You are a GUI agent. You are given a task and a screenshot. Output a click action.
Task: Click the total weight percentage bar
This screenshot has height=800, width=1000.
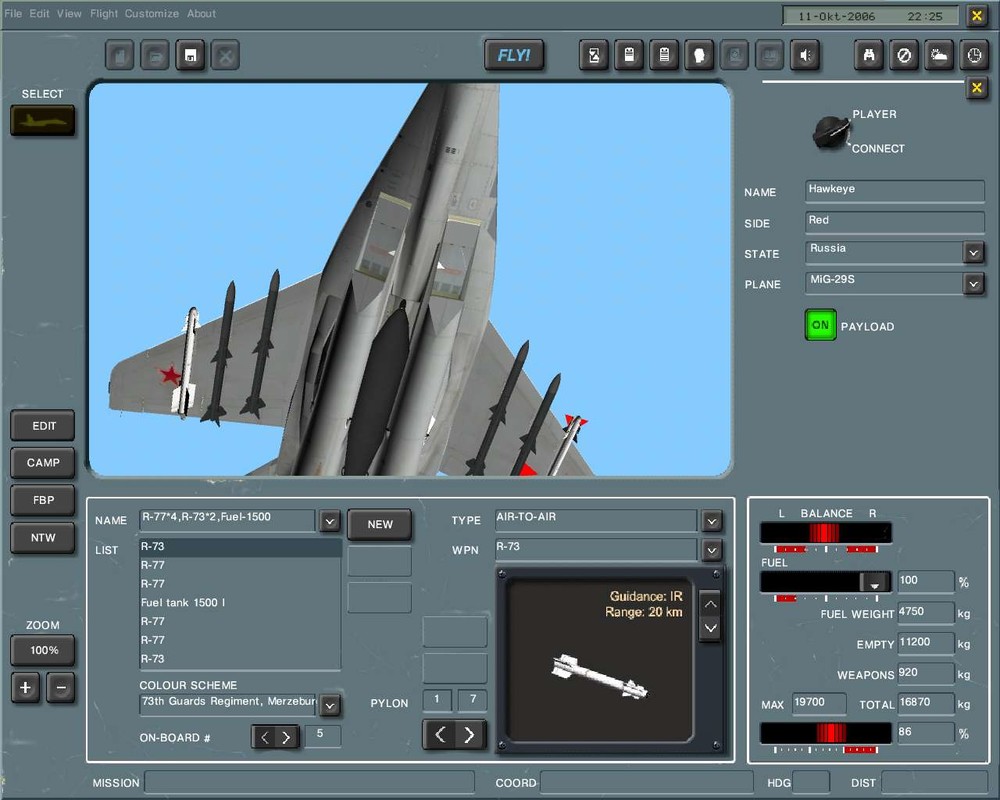click(826, 733)
